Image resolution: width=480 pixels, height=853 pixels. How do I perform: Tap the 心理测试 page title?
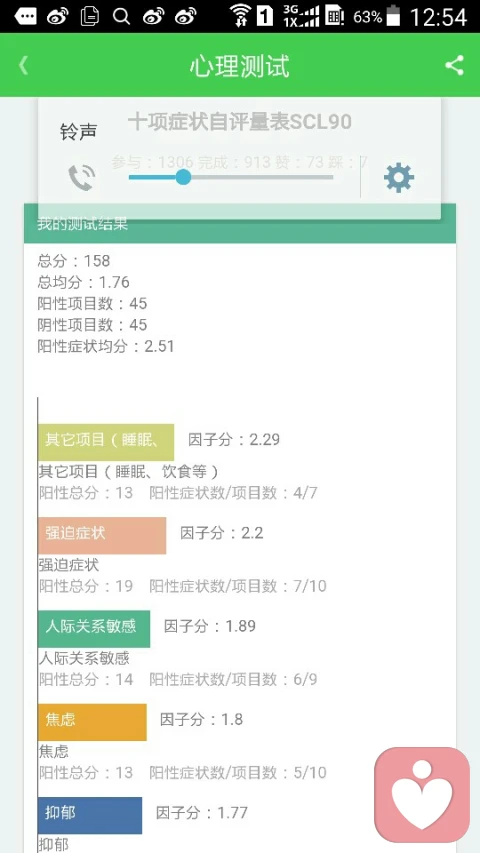239,66
